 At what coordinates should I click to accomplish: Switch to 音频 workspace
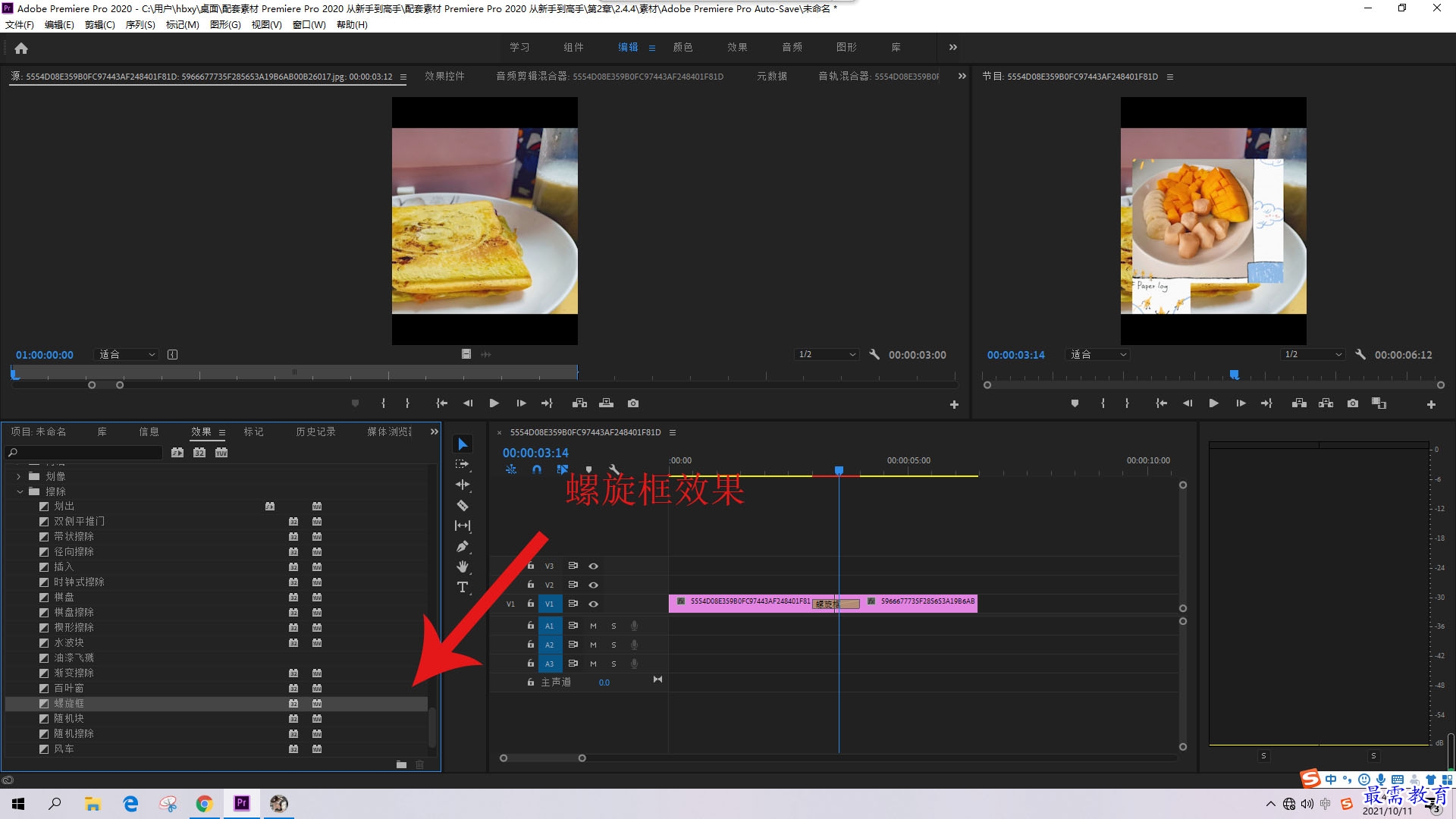pos(792,47)
